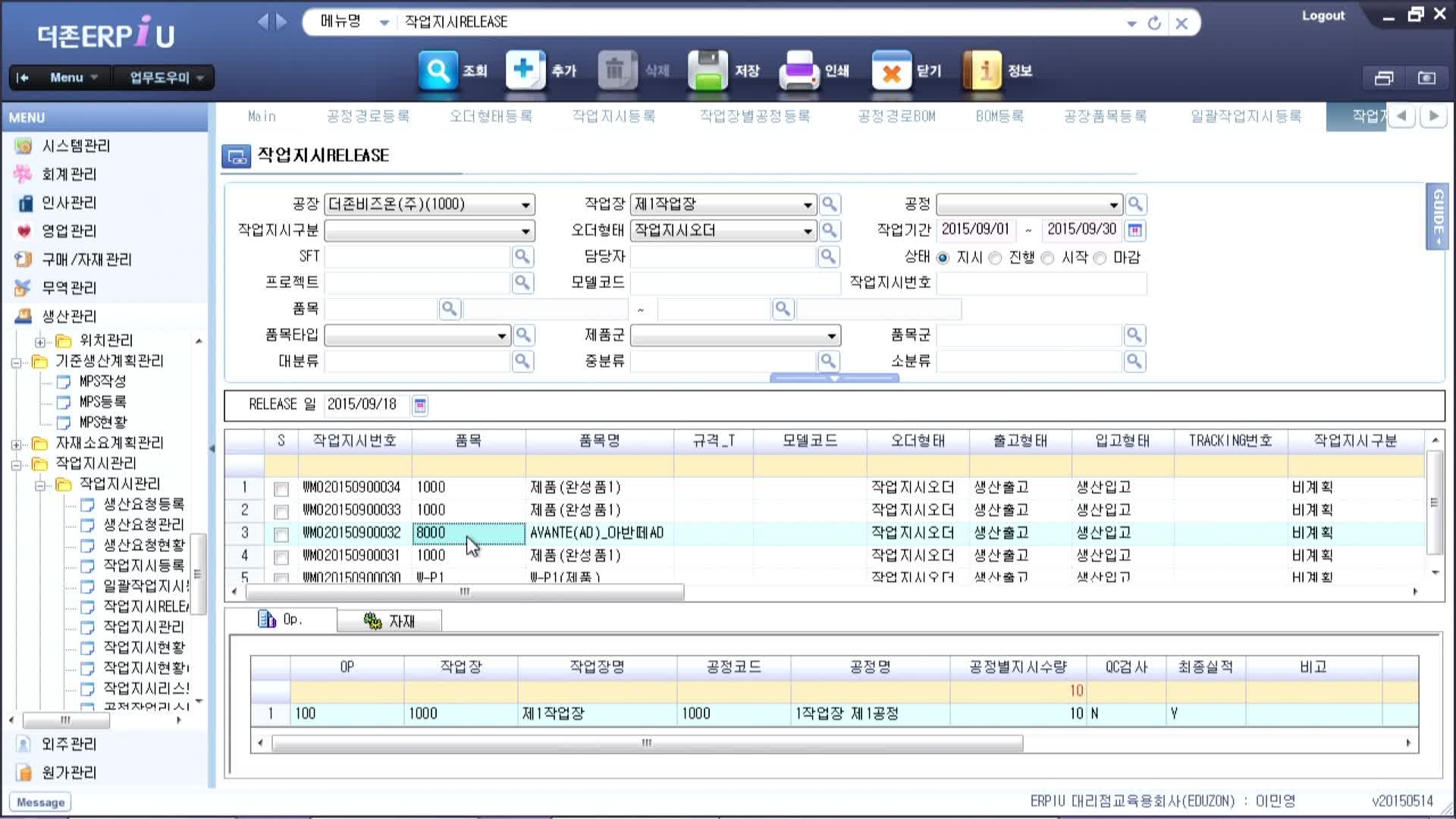Open 작업장 dropdown
1456x819 pixels.
click(723, 205)
